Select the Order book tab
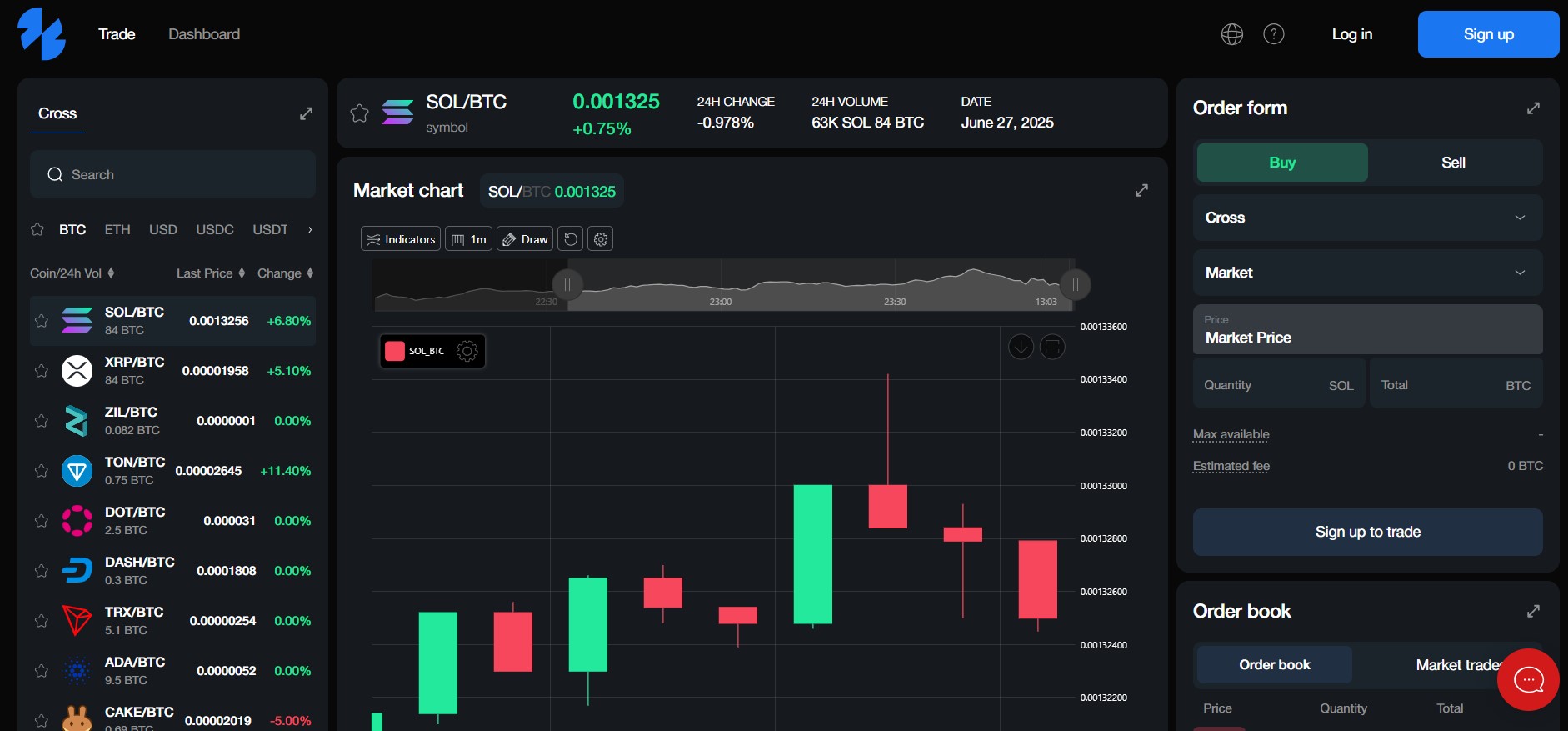Image resolution: width=1568 pixels, height=731 pixels. [1274, 665]
